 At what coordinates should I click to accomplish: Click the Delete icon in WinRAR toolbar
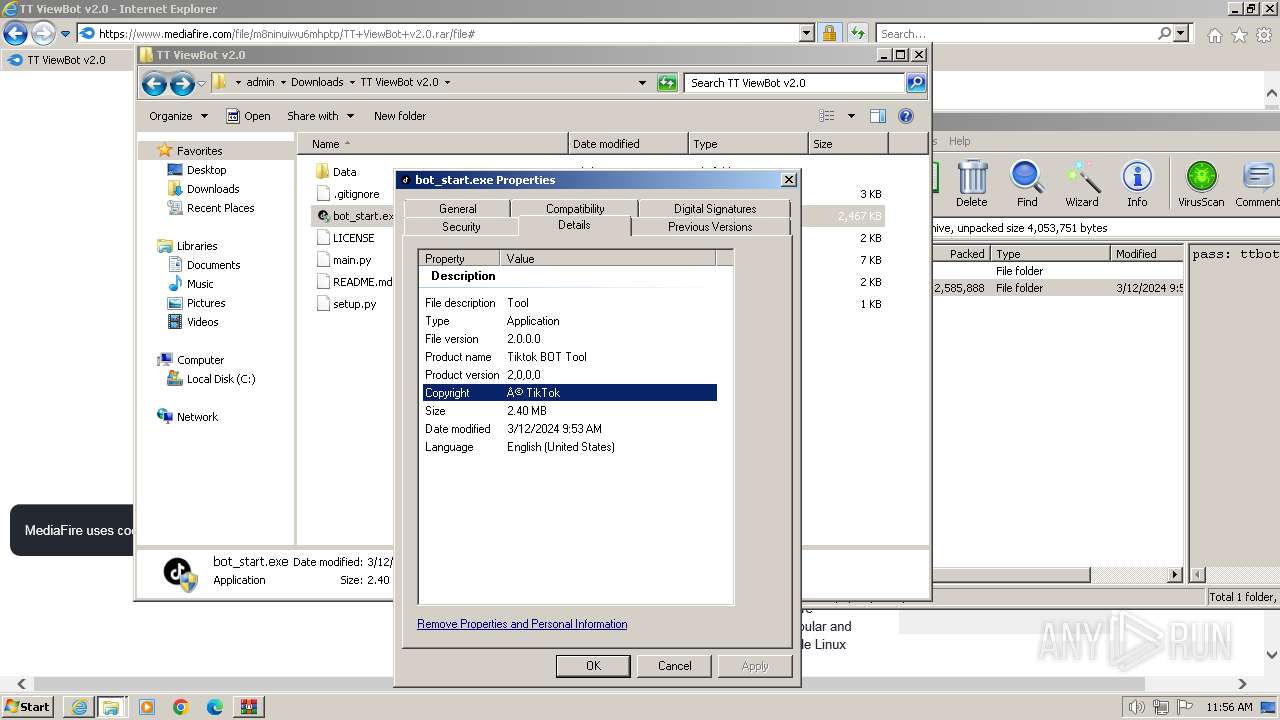[x=971, y=184]
